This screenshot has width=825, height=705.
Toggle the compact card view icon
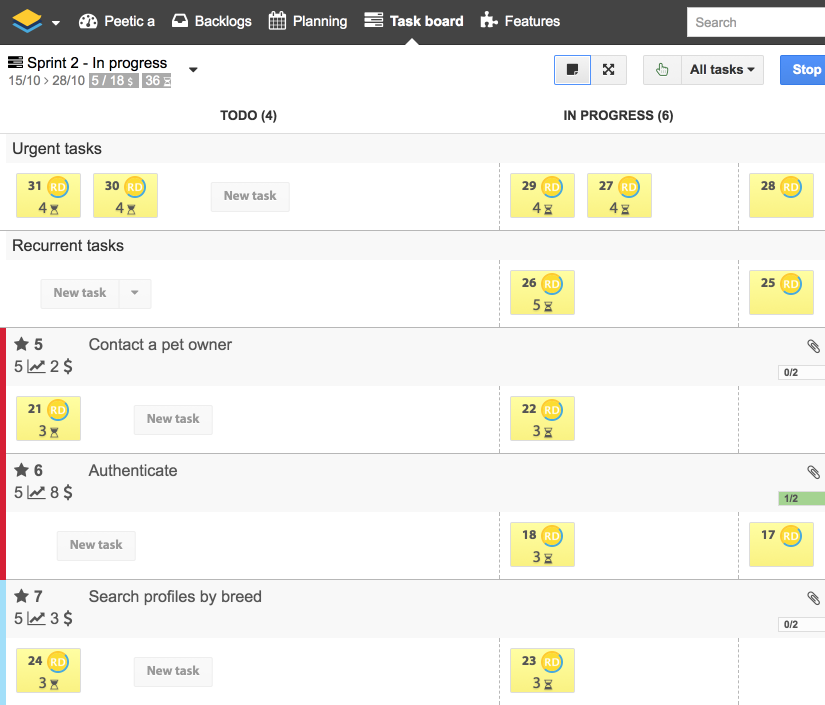[x=572, y=70]
